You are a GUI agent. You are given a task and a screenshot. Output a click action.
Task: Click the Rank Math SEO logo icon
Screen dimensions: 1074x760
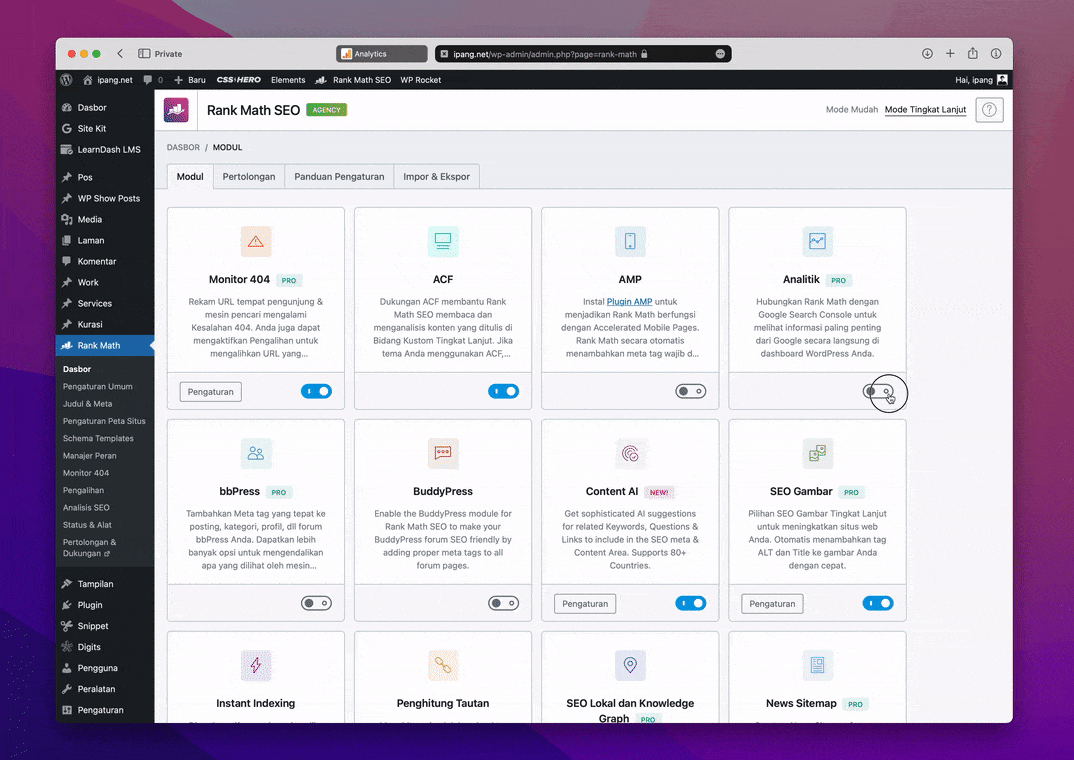(x=176, y=110)
